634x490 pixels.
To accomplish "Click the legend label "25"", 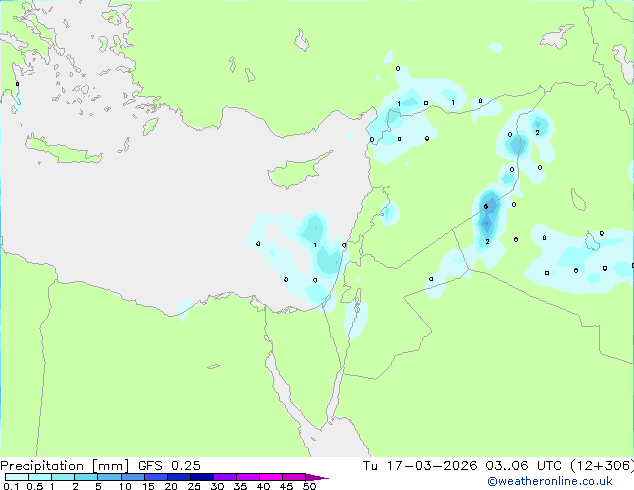I will point(194,486).
